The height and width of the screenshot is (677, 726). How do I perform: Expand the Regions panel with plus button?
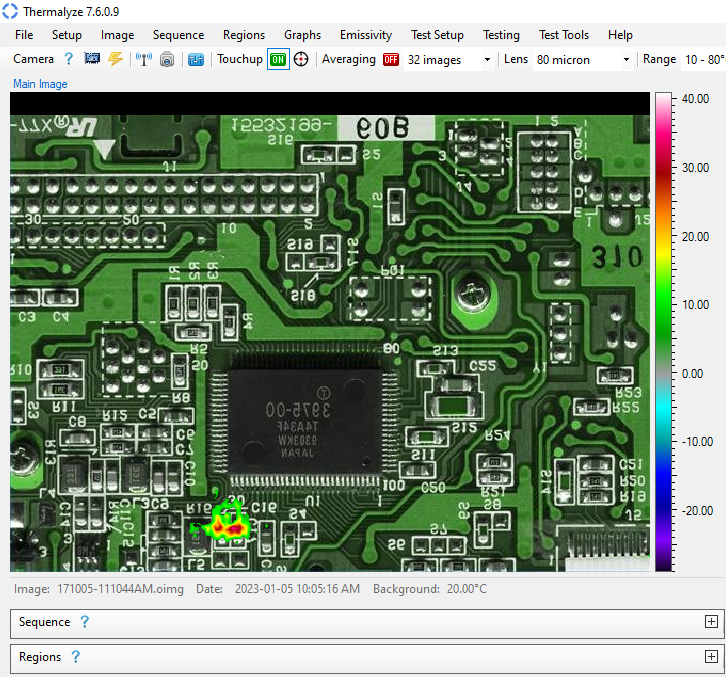pyautogui.click(x=711, y=657)
